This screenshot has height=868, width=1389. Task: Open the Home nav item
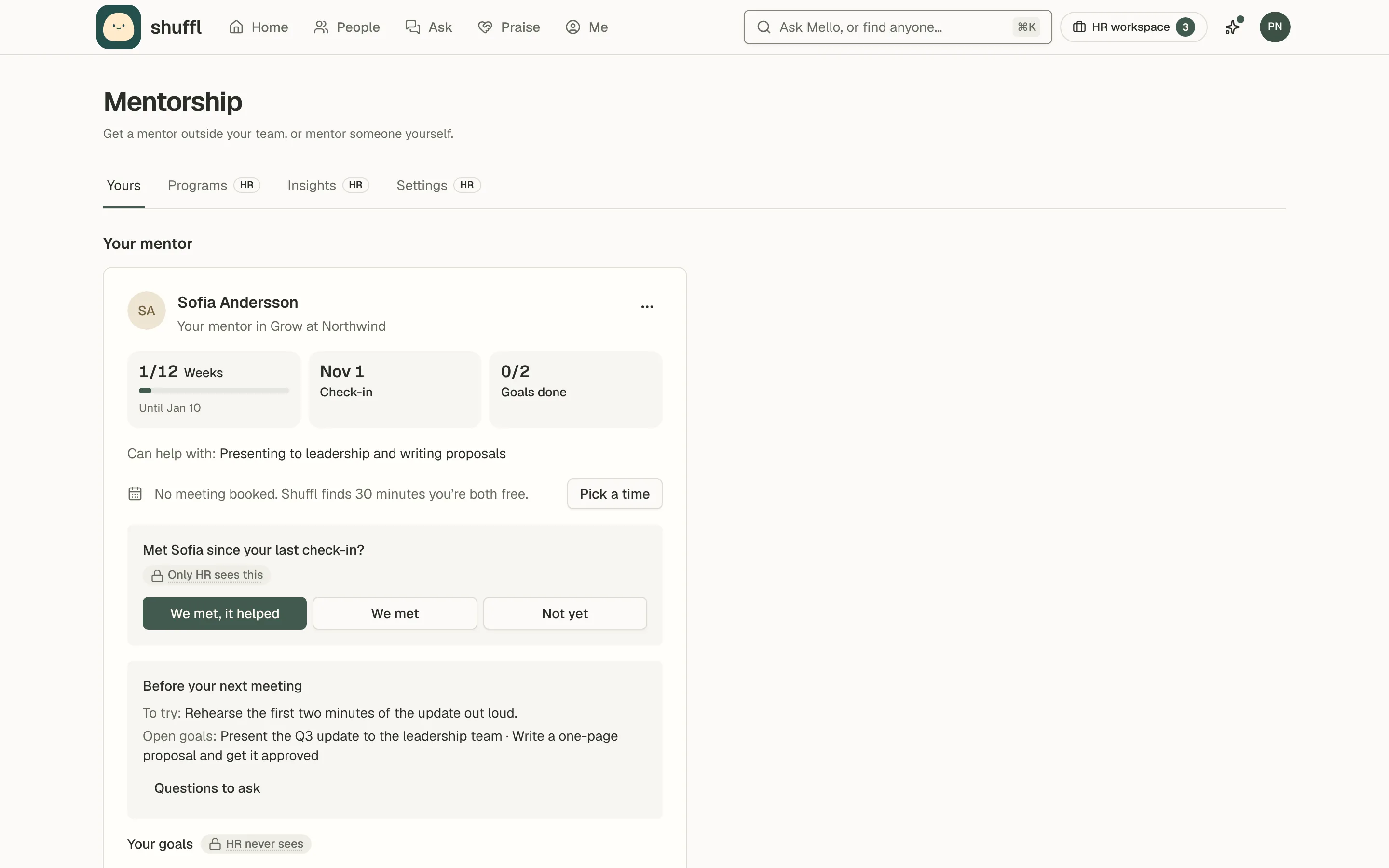point(259,27)
